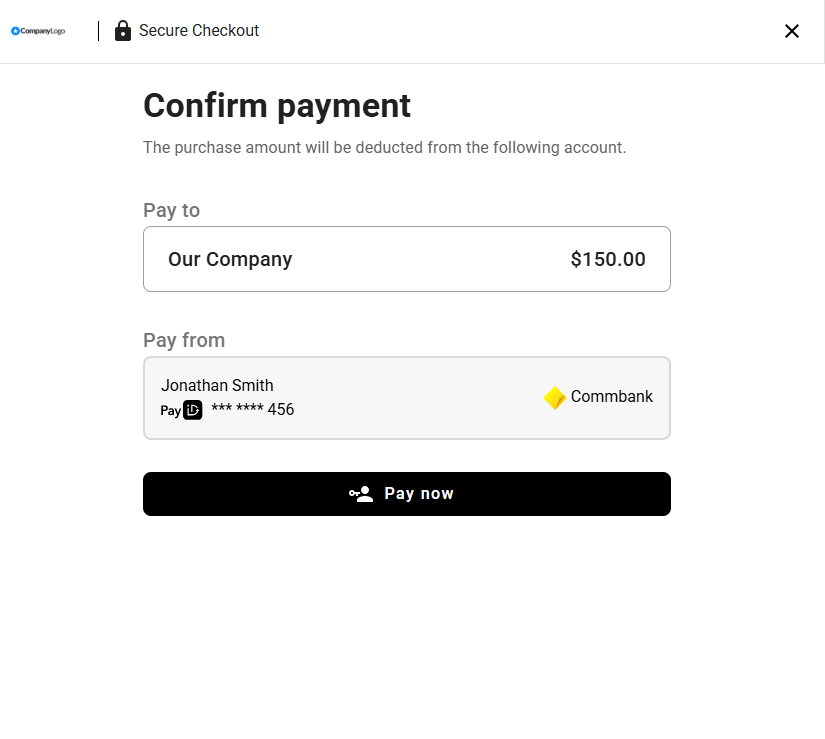
Task: Click the masked PayID number ending 456
Action: coord(253,409)
